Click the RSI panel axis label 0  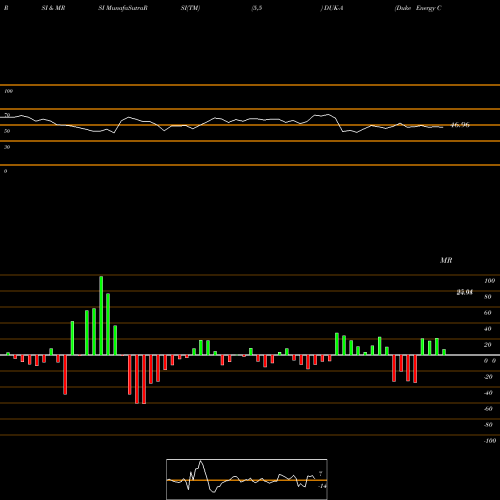(x=5, y=171)
